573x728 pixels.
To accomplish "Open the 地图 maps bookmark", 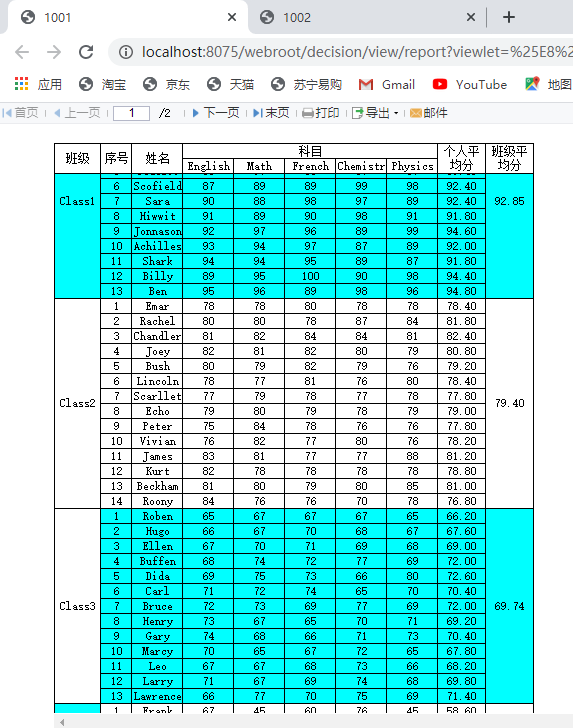I will click(548, 84).
